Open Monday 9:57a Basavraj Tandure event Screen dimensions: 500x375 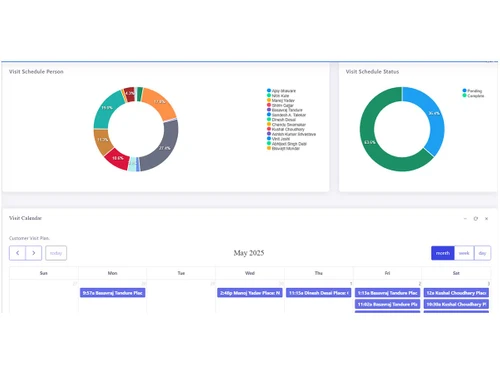pyautogui.click(x=113, y=293)
